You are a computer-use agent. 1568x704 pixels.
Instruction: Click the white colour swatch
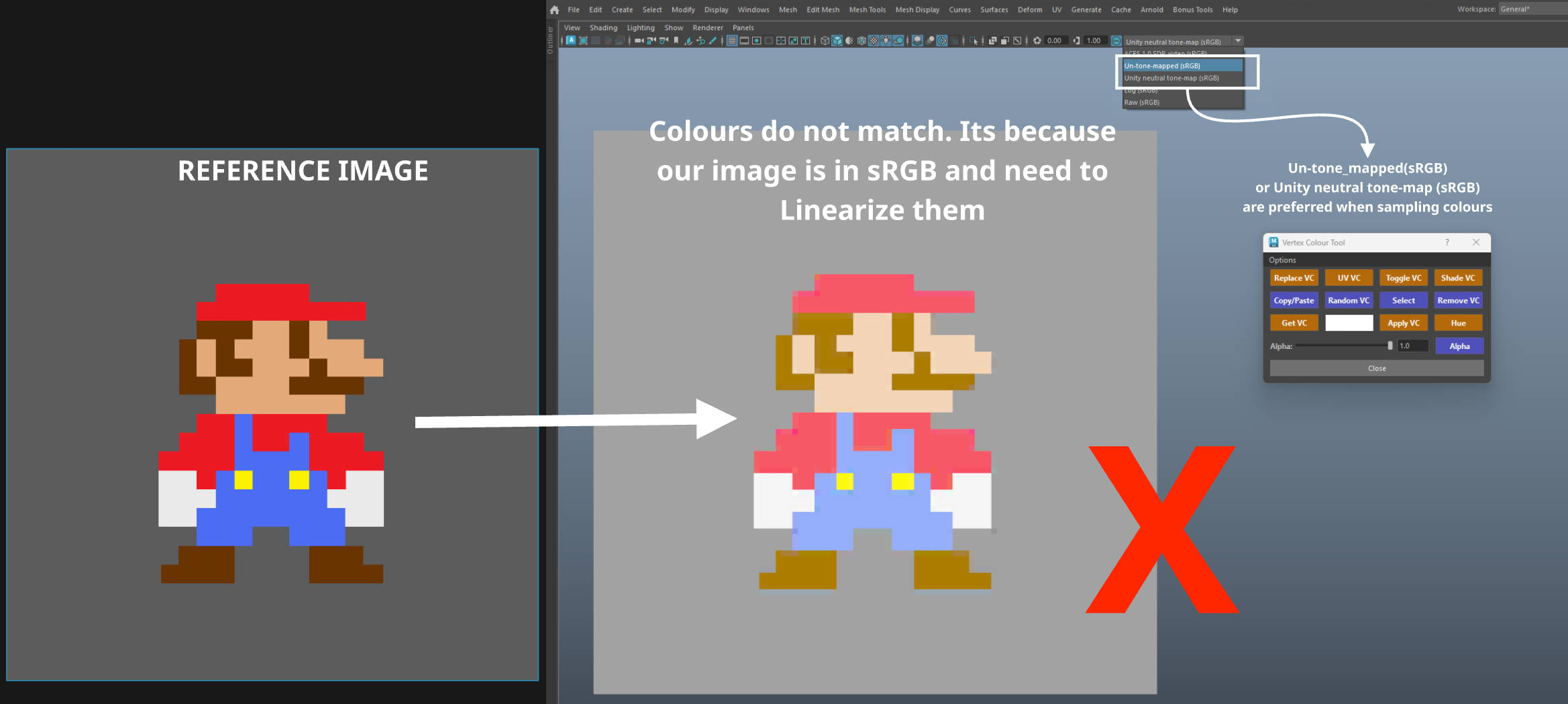(x=1349, y=323)
